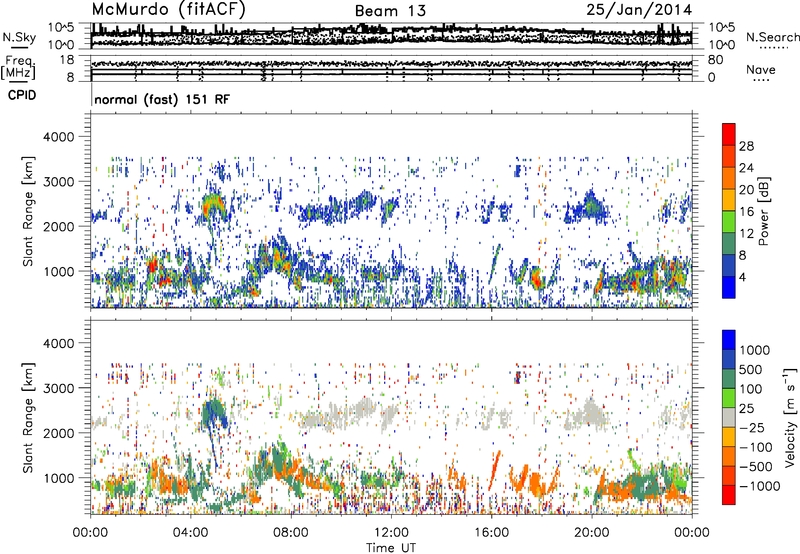
Task: Pick the red bottom segment of Velocity colorbar
Action: tap(729, 495)
